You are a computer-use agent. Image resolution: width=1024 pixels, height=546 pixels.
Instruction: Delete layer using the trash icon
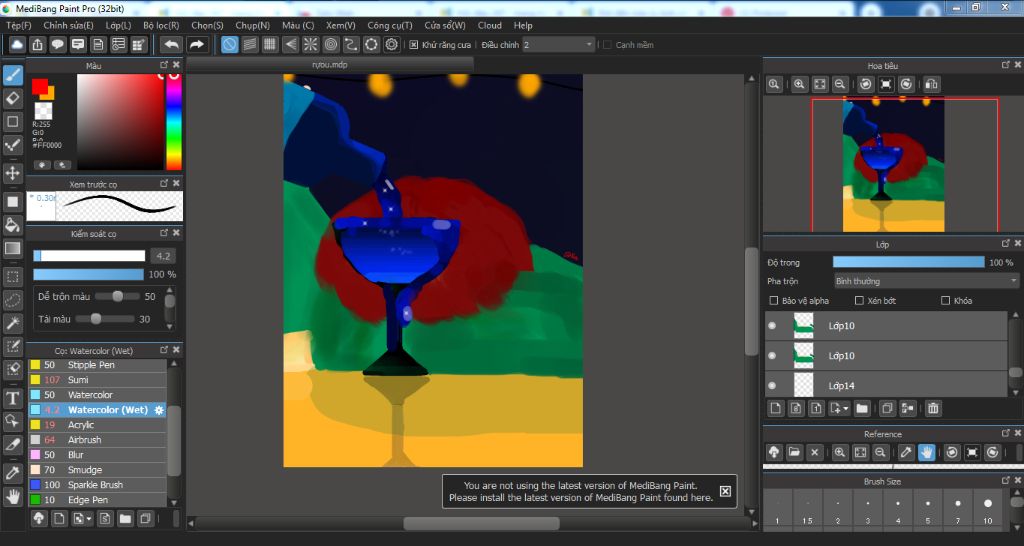coord(932,408)
